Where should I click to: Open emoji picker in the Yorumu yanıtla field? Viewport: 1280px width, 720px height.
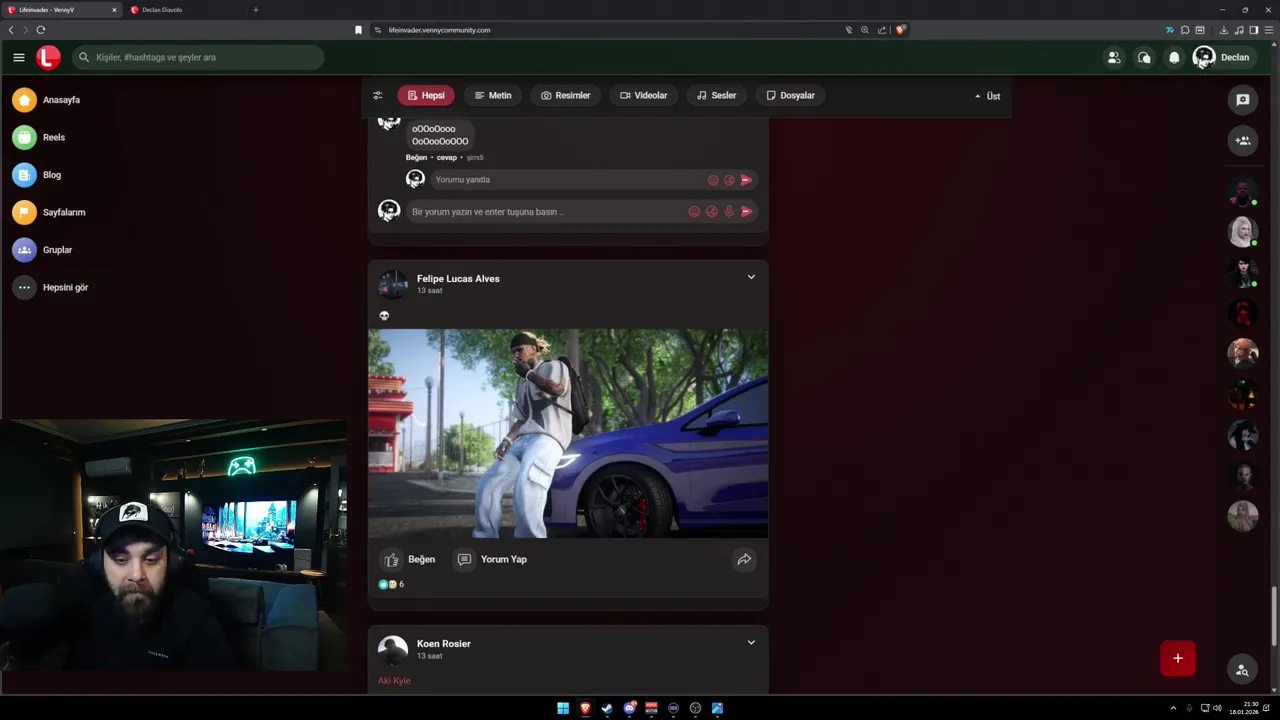coord(713,180)
